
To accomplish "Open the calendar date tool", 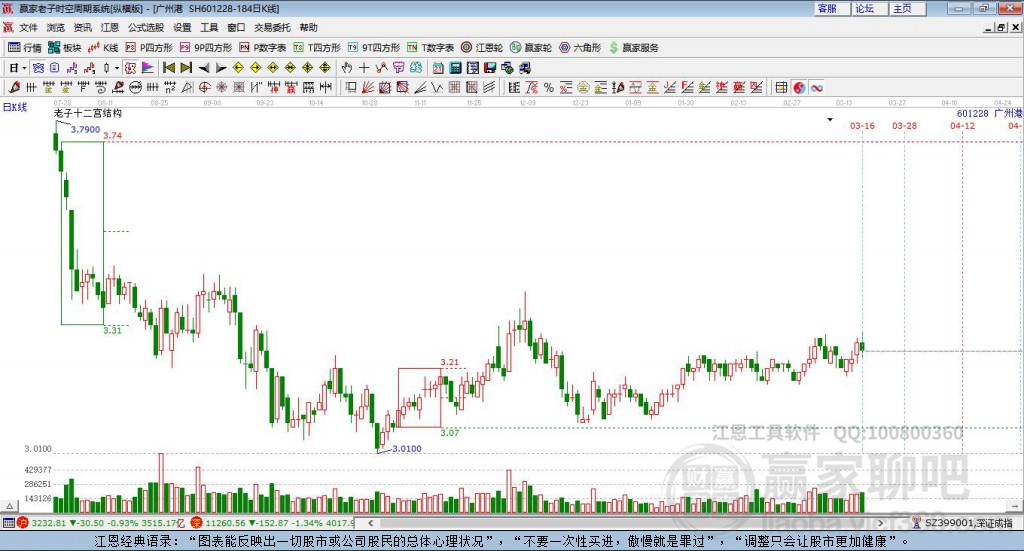I will [438, 68].
